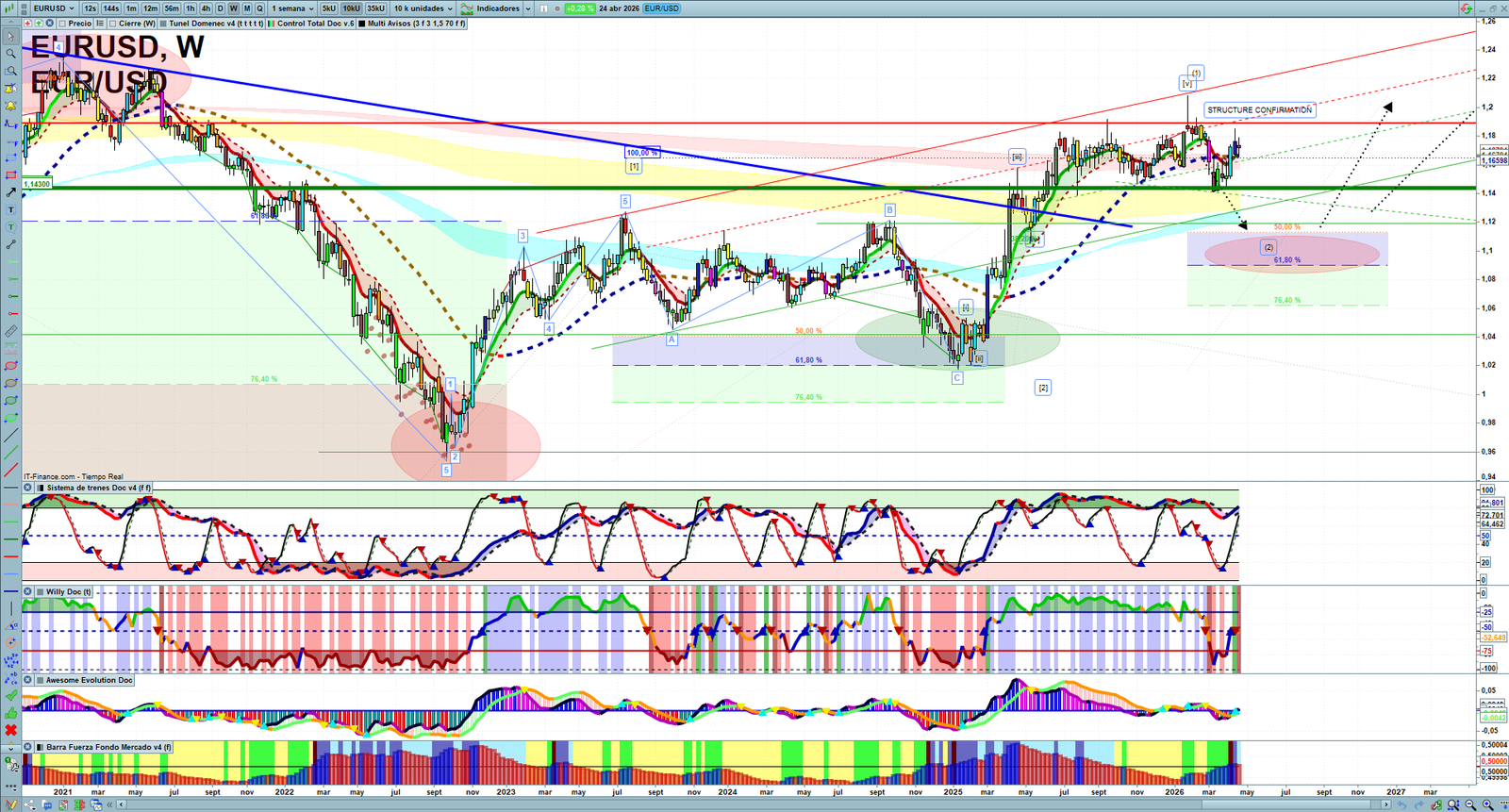Switch to the 1m timeframe
Viewport: 1509px width, 812px height.
[131, 8]
